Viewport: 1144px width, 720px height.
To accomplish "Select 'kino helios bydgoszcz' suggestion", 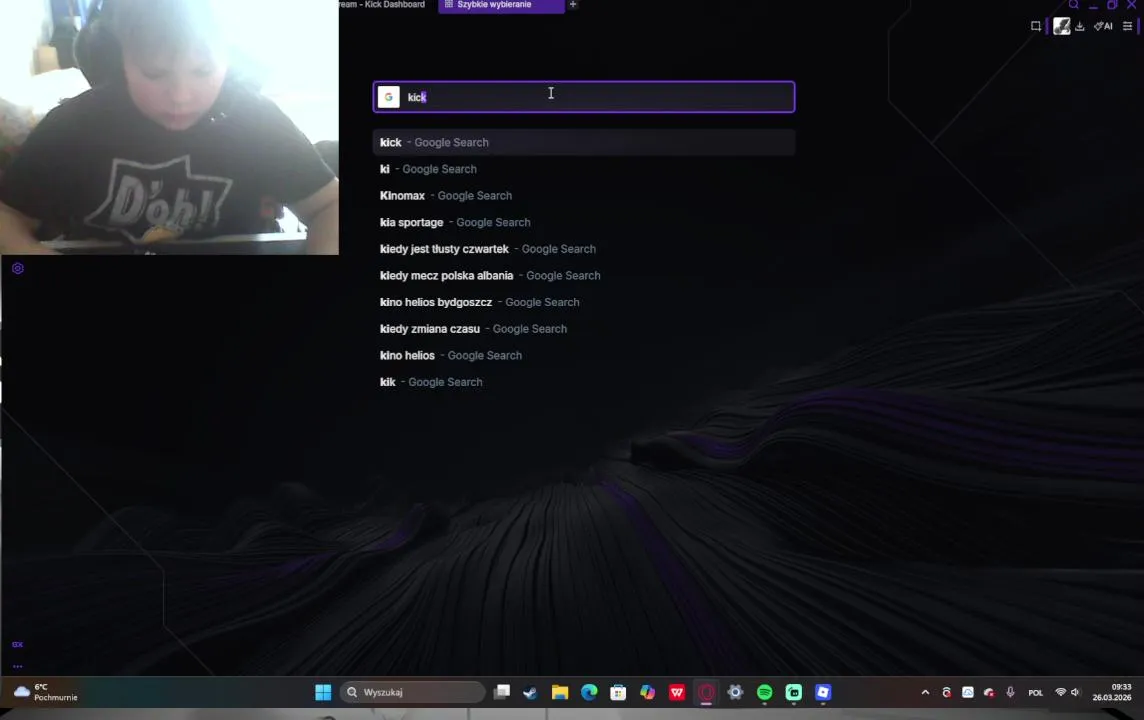I will pos(584,302).
